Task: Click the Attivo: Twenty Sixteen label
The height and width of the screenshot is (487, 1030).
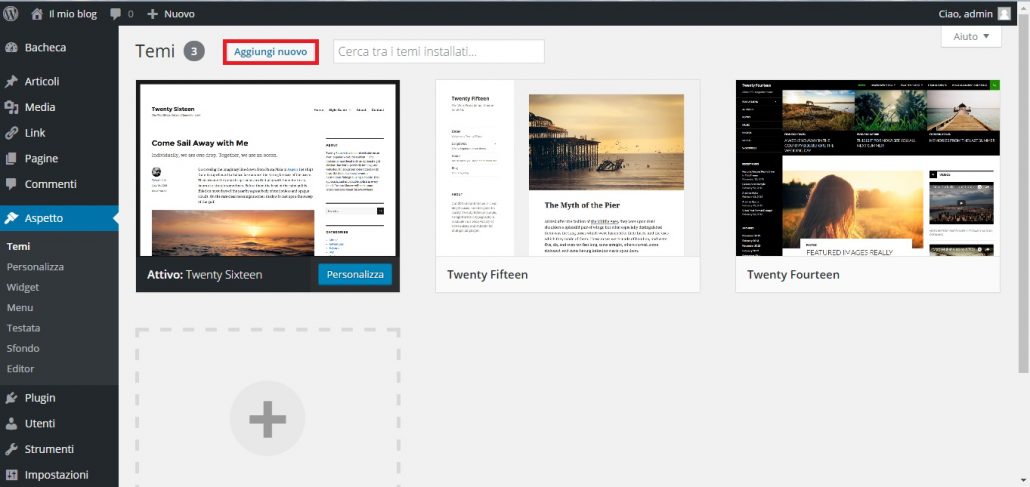Action: [x=204, y=275]
